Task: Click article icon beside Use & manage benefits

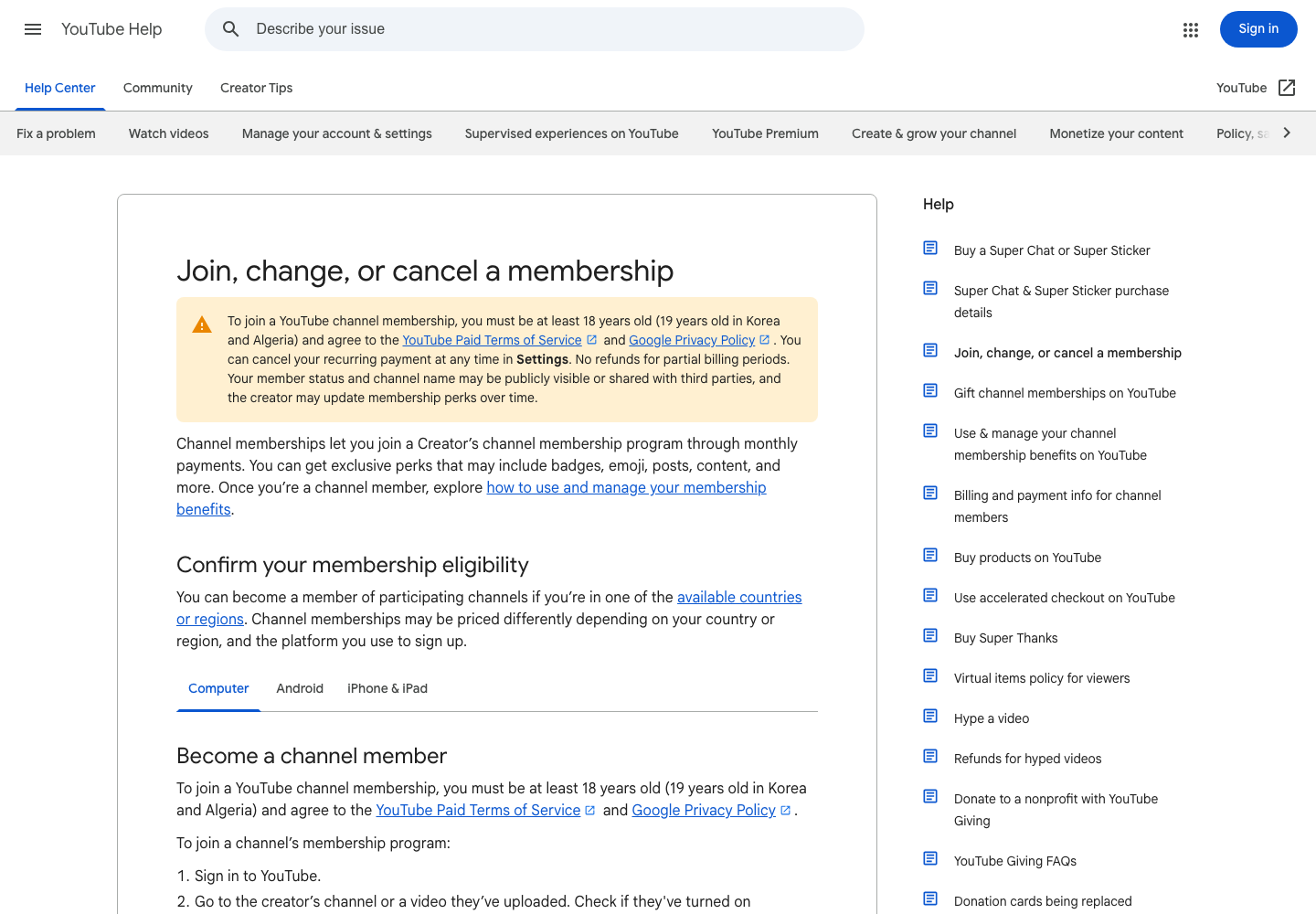Action: tap(930, 430)
